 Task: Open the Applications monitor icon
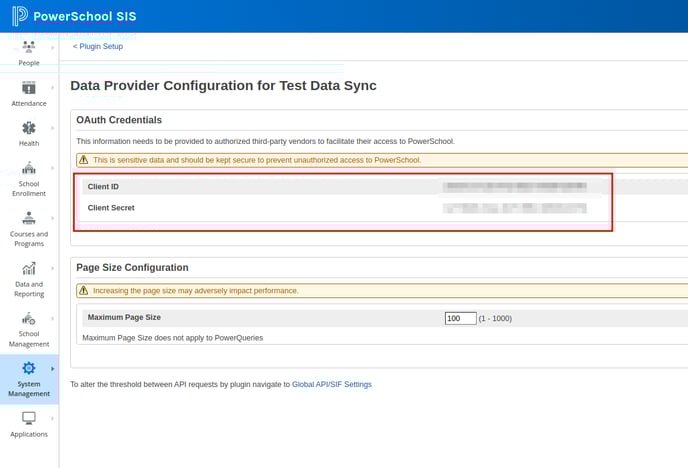(29, 418)
